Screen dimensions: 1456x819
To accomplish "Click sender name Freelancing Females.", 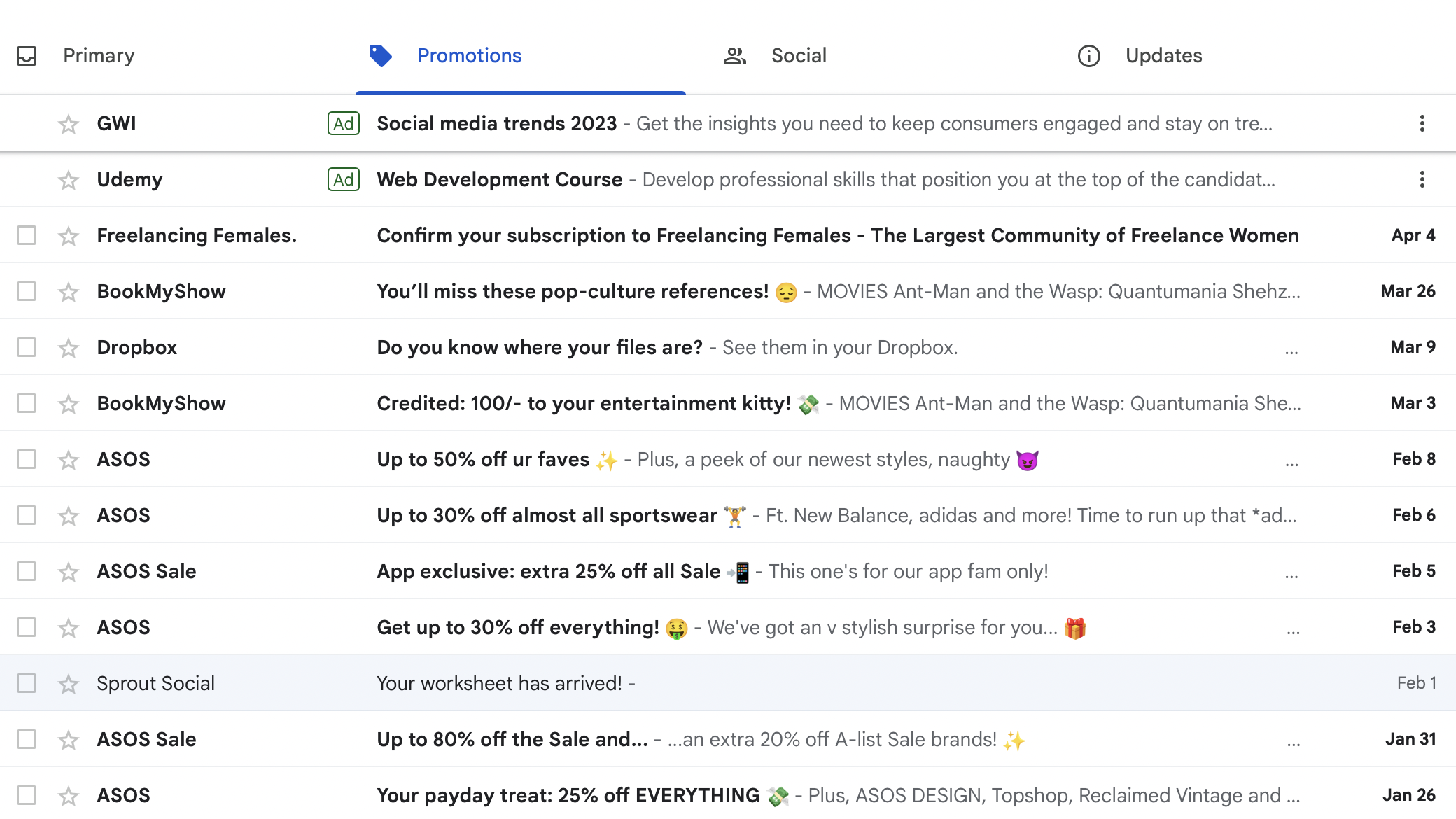I will point(197,235).
